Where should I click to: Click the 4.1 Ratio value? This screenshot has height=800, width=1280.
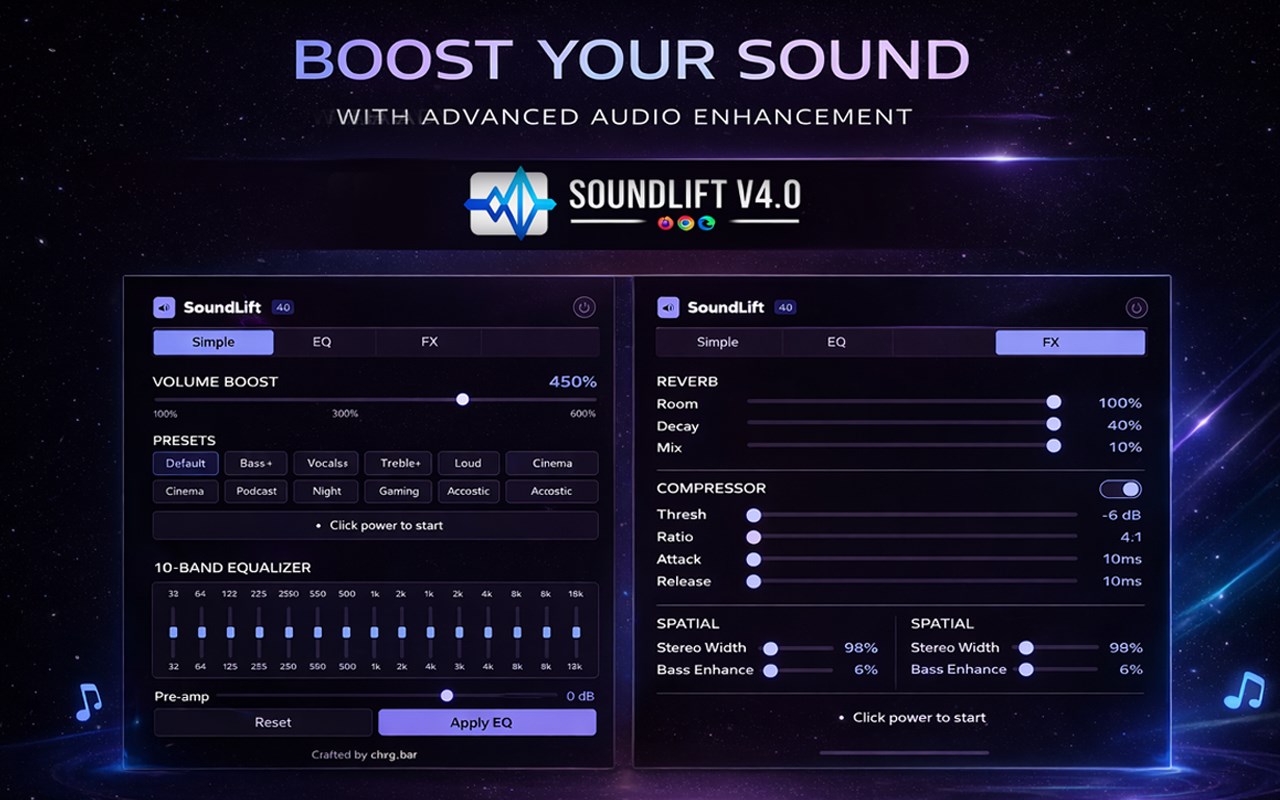1131,537
